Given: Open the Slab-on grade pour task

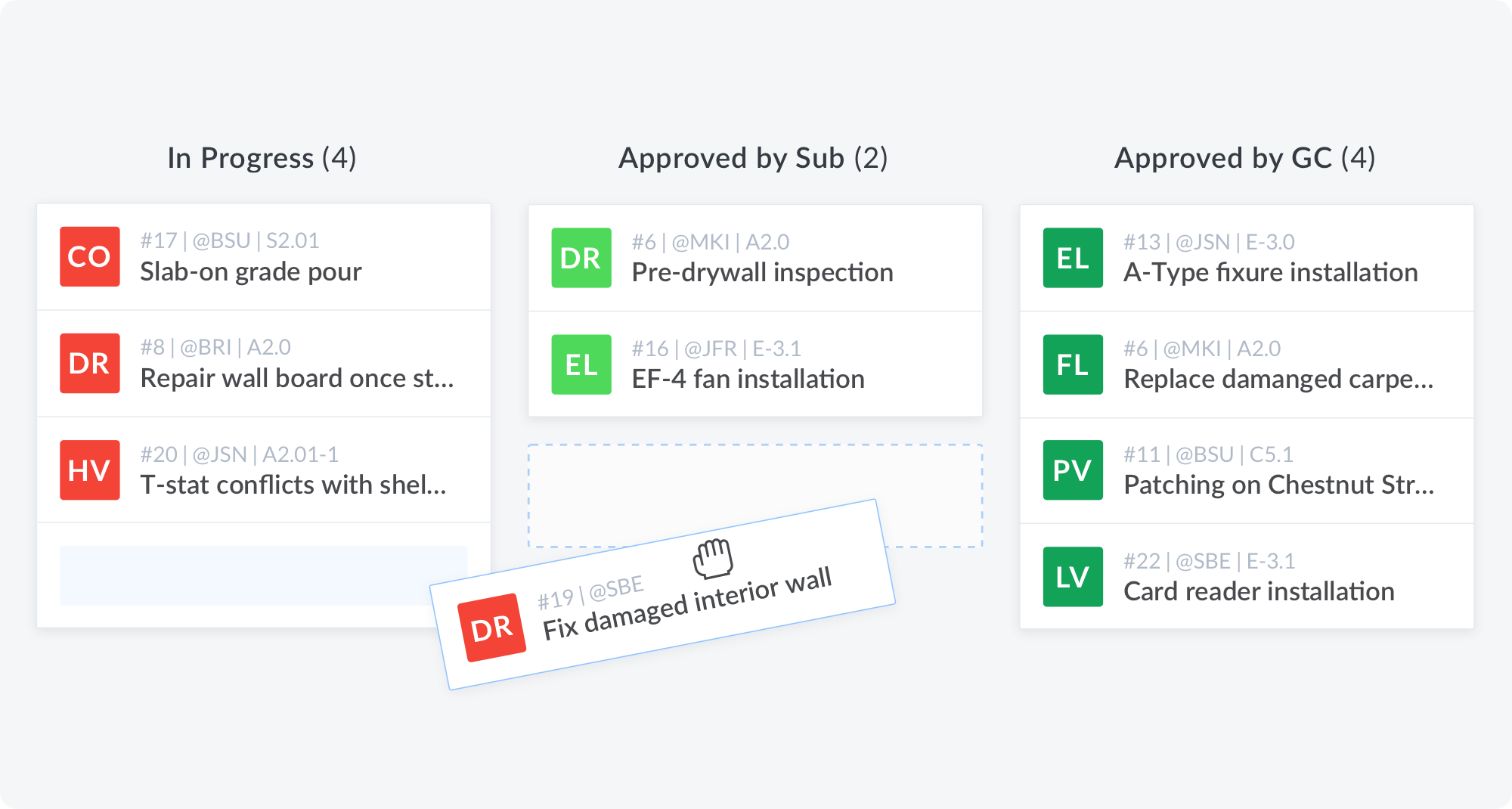Looking at the screenshot, I should click(x=251, y=272).
